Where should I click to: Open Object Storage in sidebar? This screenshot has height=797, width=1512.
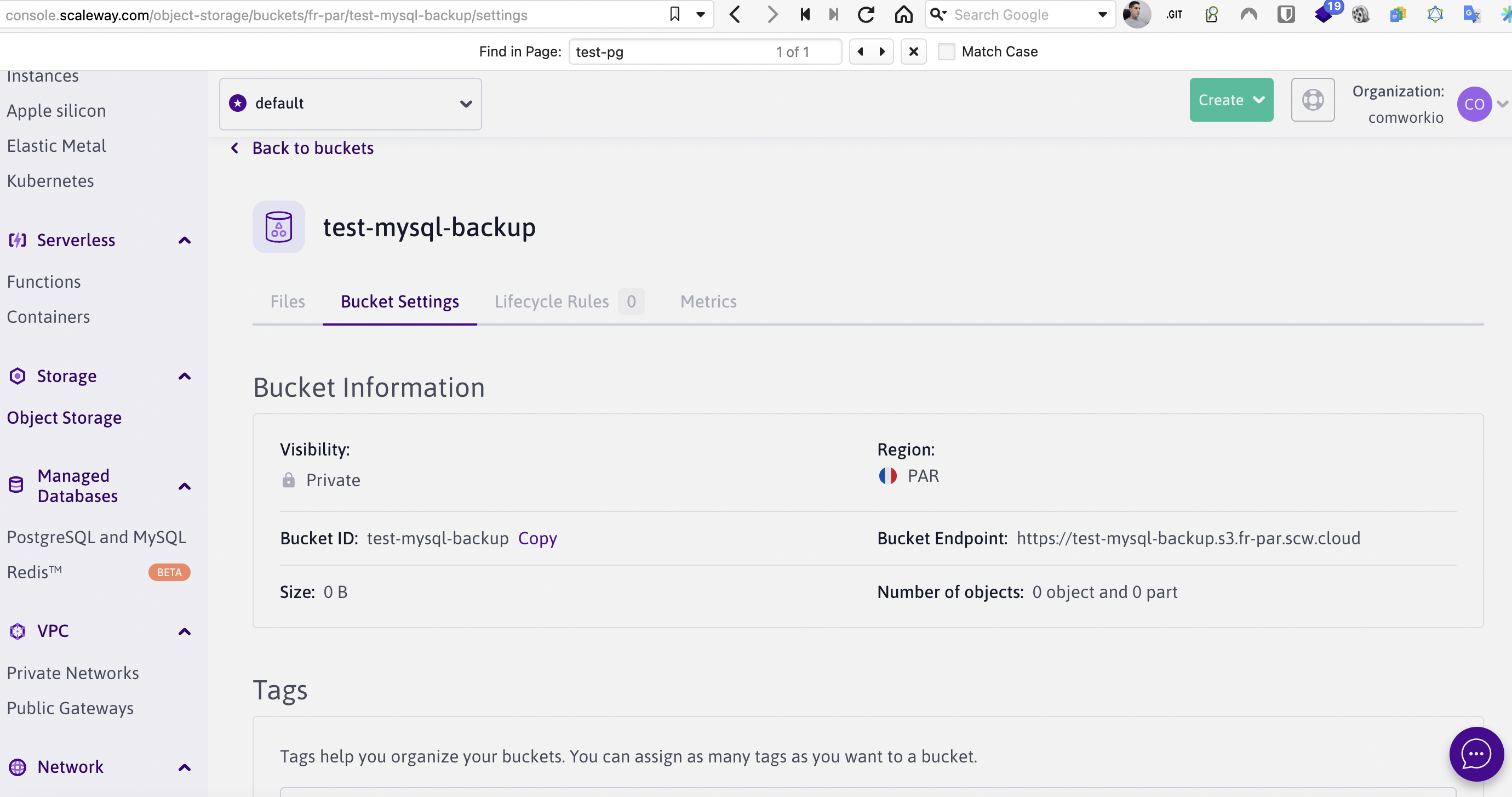65,418
